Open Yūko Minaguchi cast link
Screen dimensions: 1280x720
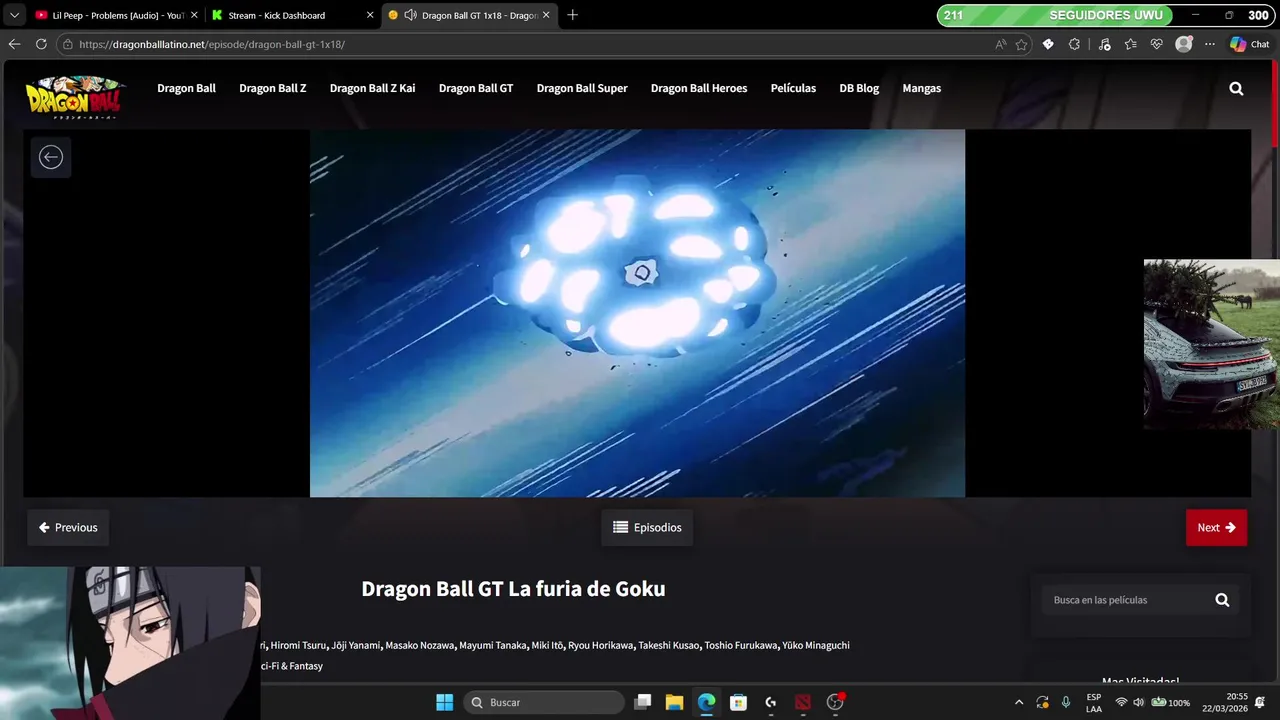point(816,645)
